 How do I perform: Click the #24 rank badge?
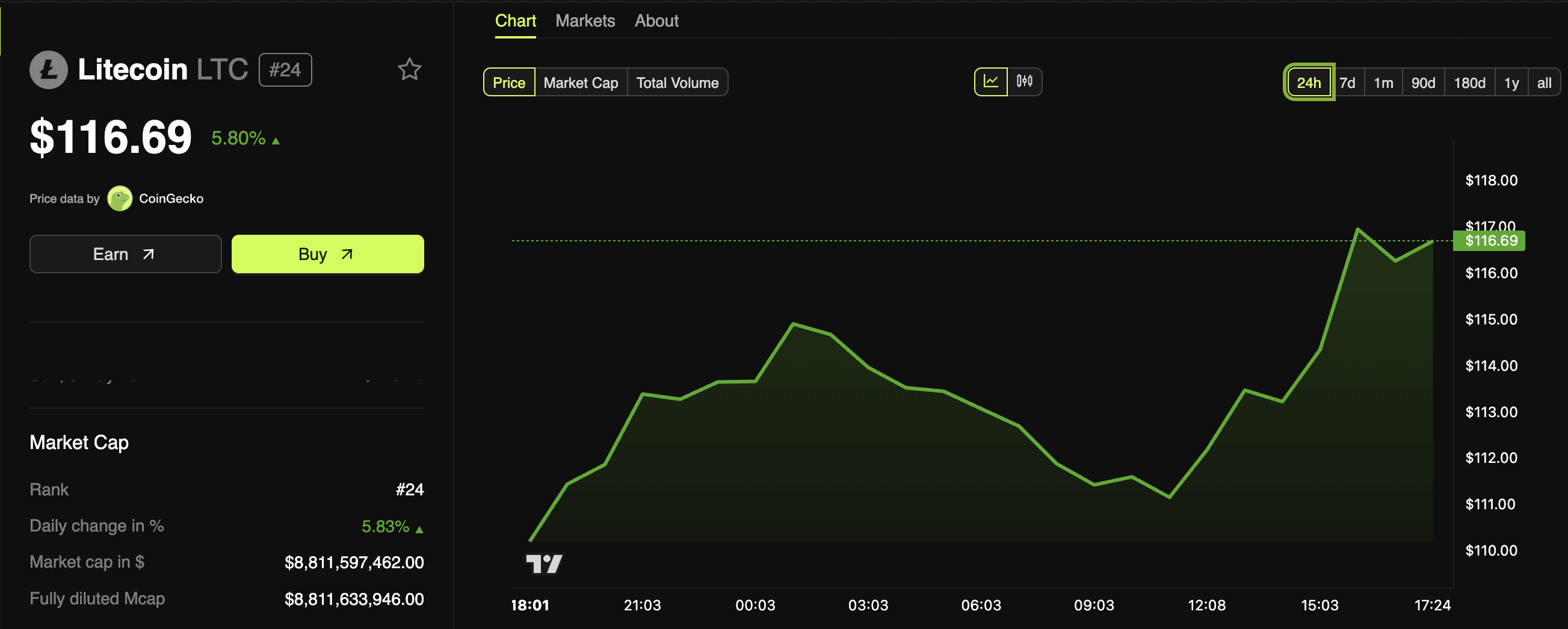[x=285, y=70]
